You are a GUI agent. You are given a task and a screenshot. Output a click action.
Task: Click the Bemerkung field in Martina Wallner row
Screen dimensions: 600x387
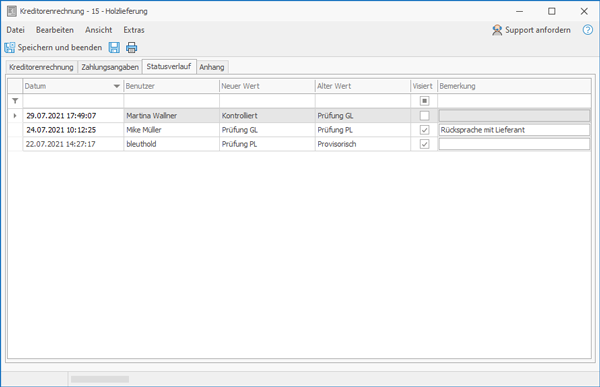514,116
